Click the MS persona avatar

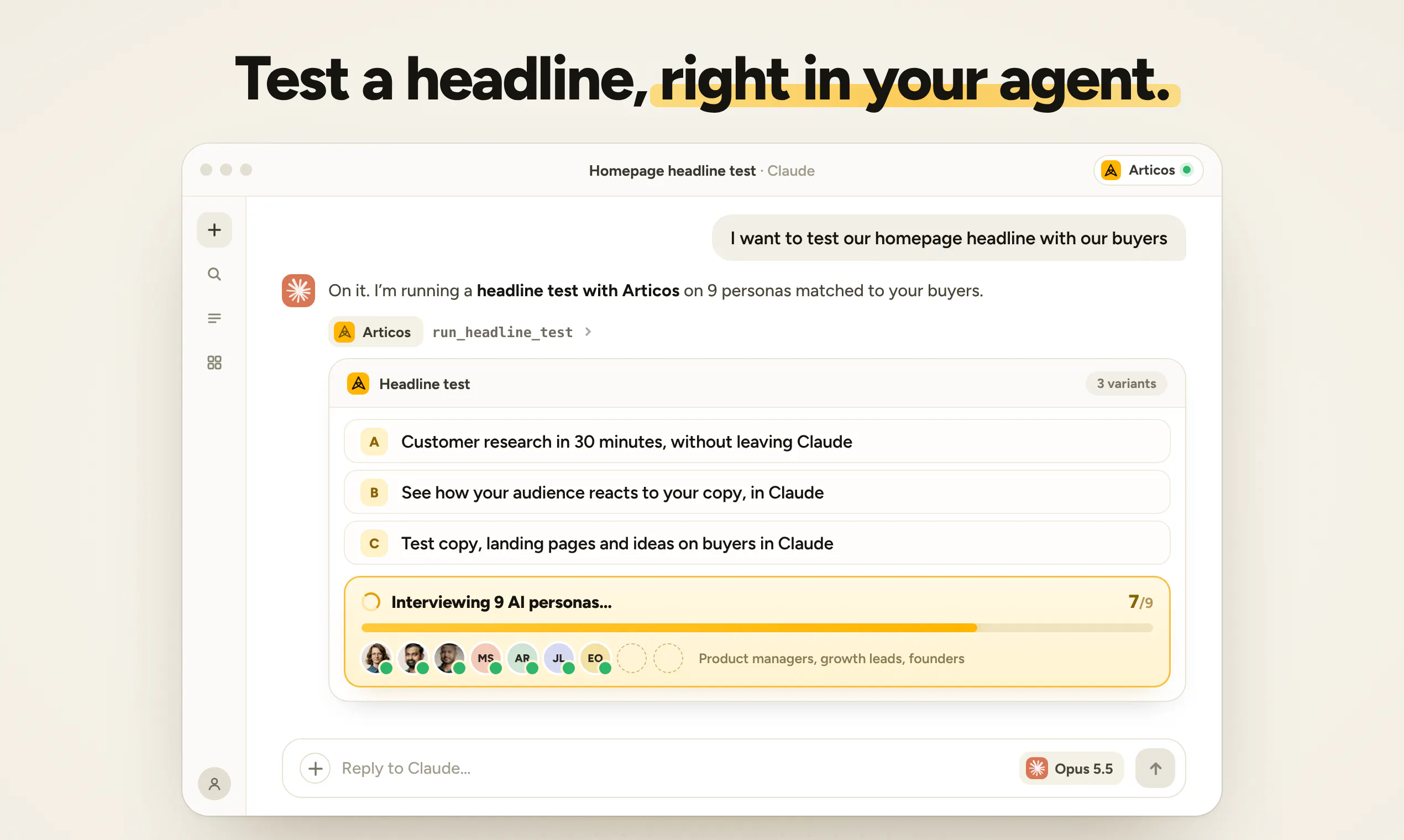tap(486, 658)
